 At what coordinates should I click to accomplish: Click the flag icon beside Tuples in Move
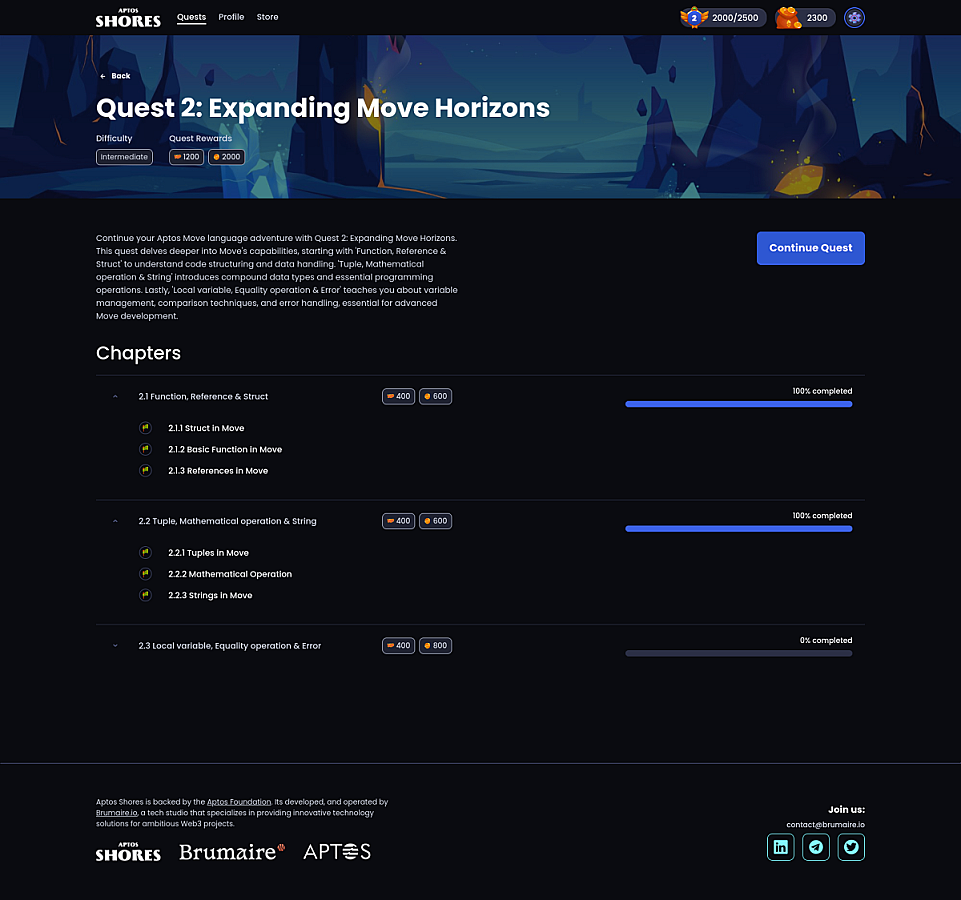(x=145, y=553)
